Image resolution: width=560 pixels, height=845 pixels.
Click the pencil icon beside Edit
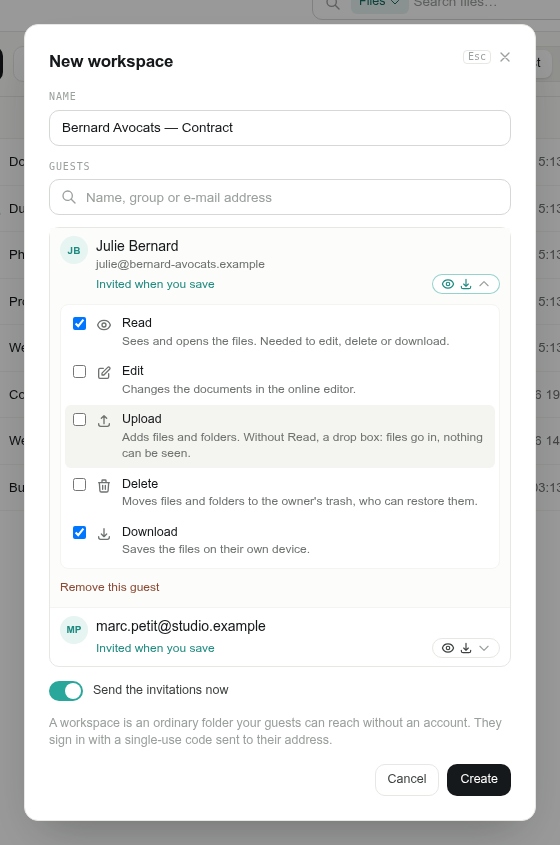pos(104,373)
